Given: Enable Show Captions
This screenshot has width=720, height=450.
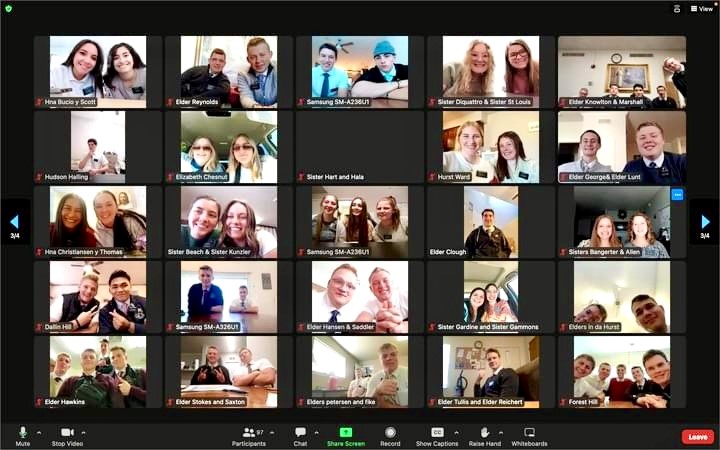Looking at the screenshot, I should [x=437, y=433].
